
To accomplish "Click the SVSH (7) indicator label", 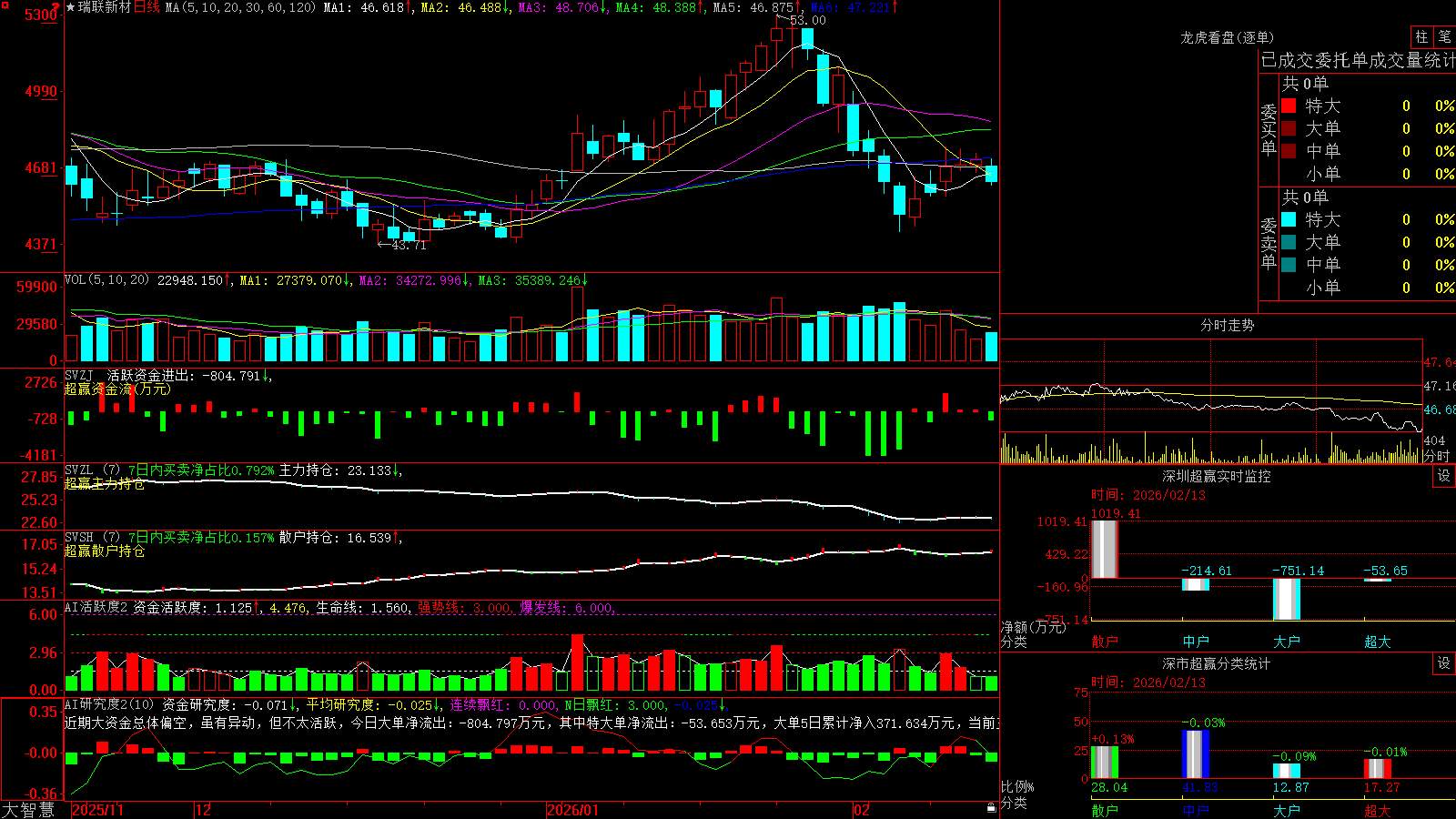I will point(92,538).
